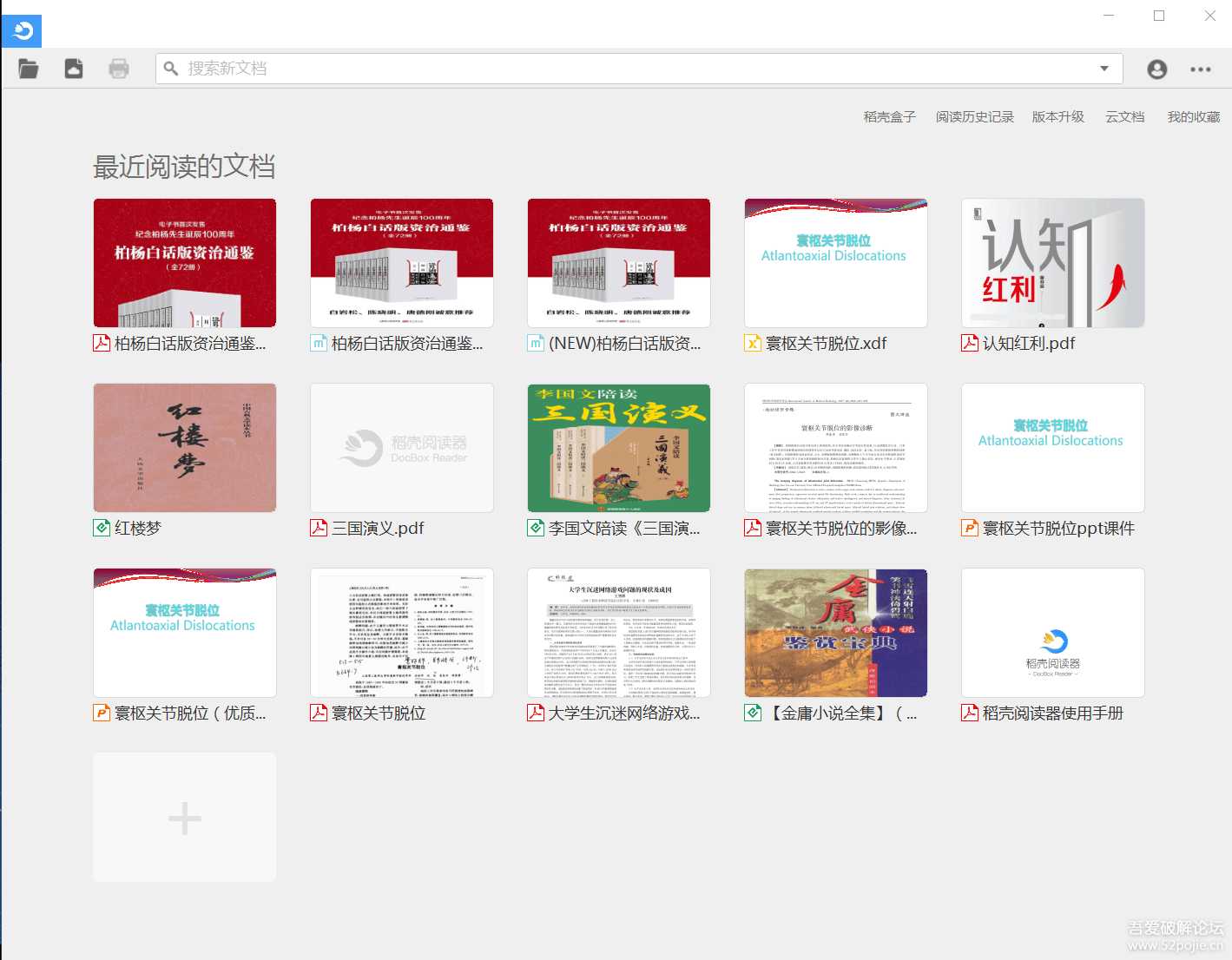
Task: Open the 认知红利 cover thumbnail
Action: (x=1052, y=263)
